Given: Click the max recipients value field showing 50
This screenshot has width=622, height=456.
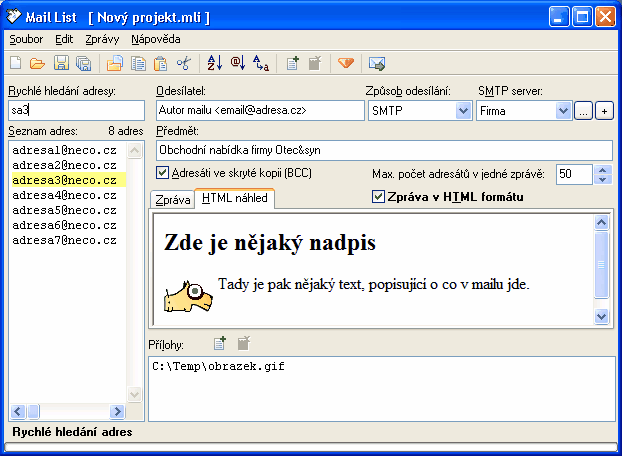Looking at the screenshot, I should (574, 174).
